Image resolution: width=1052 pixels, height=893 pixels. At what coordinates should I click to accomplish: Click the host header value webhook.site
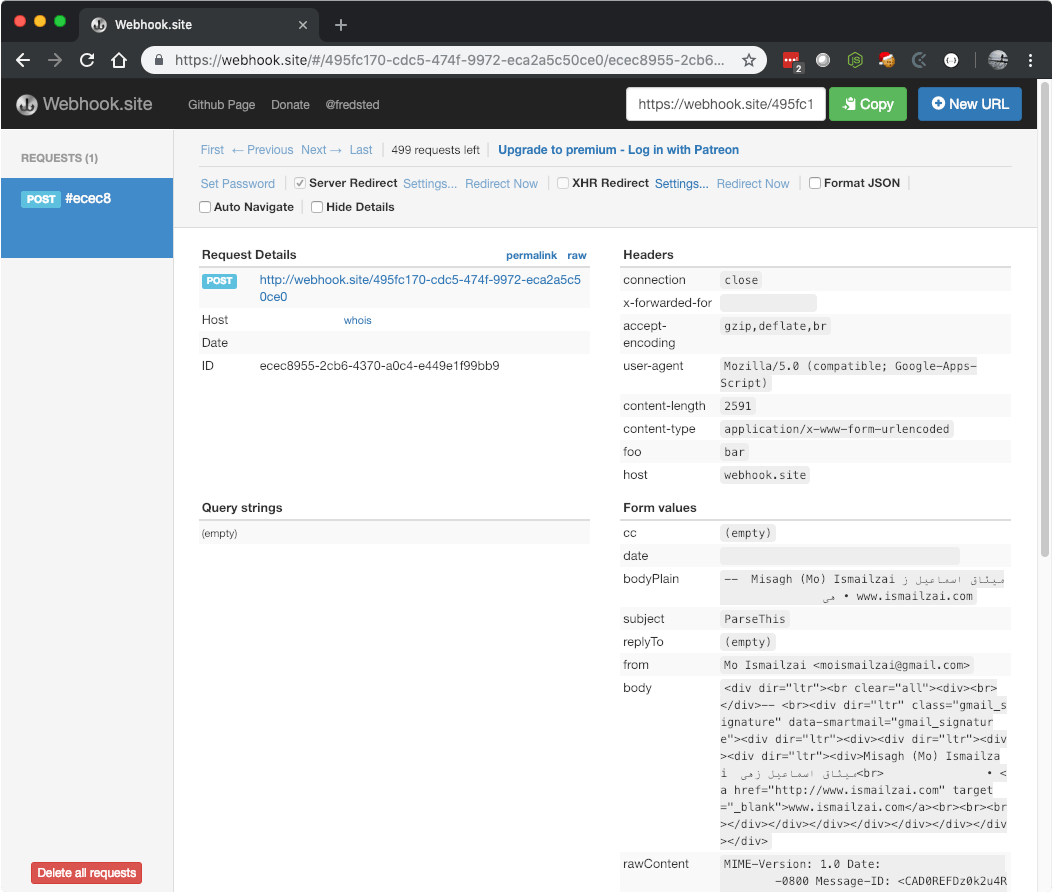click(x=765, y=475)
